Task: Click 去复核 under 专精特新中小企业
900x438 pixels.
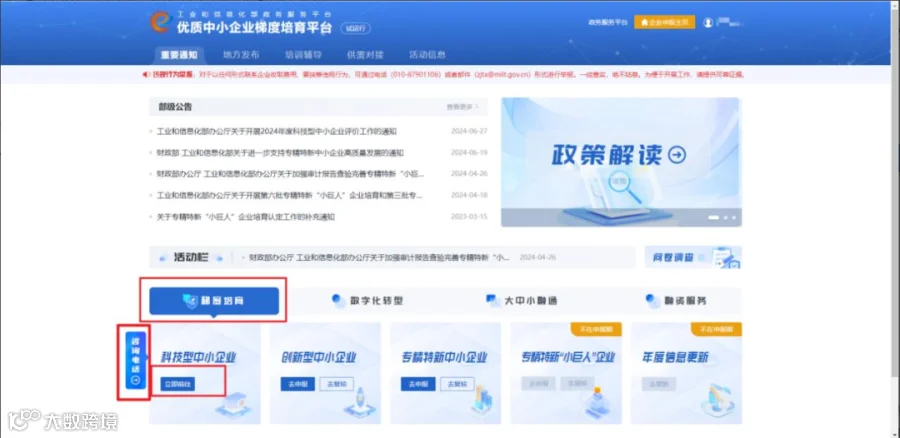Action: click(457, 384)
